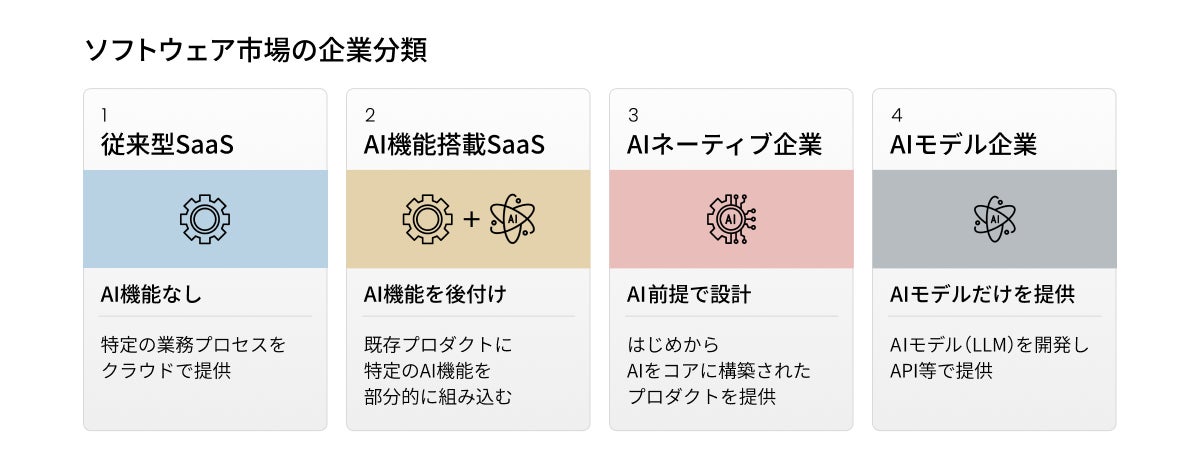
Task: Click the 特定の業務プロセスをクラウドで提供 description
Action: 193,358
